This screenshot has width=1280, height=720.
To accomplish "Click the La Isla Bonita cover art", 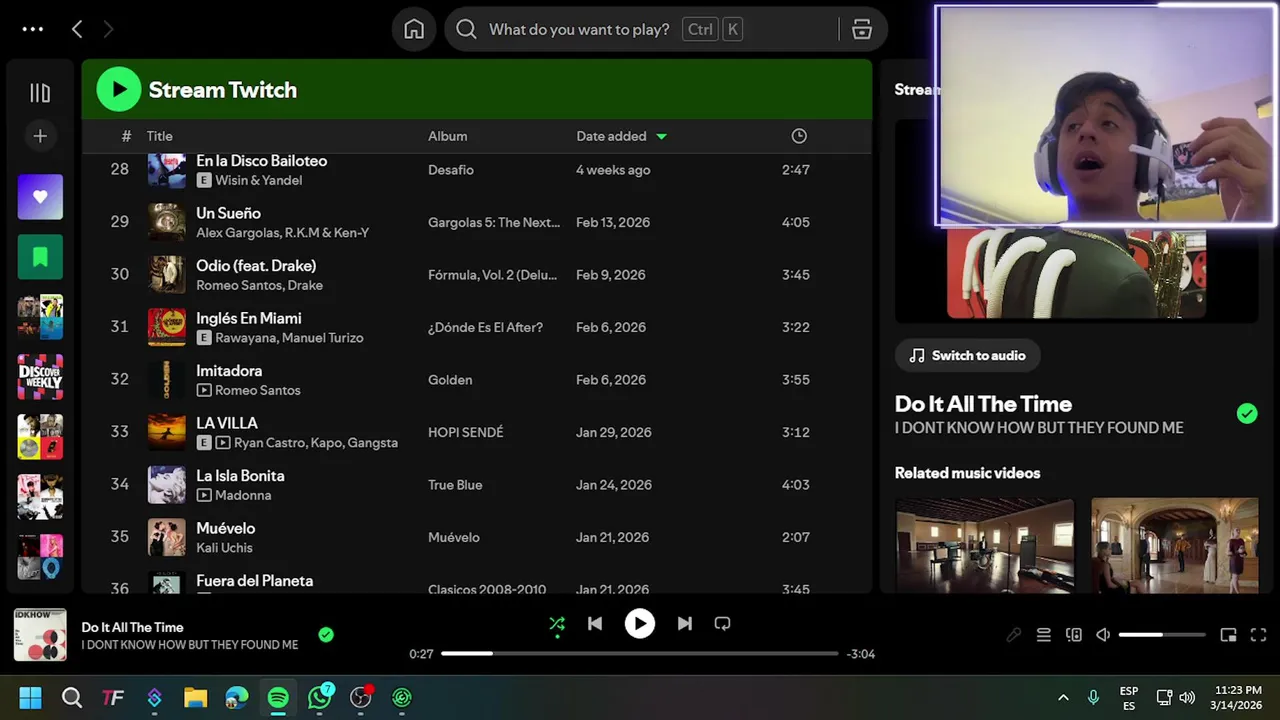I will (167, 485).
